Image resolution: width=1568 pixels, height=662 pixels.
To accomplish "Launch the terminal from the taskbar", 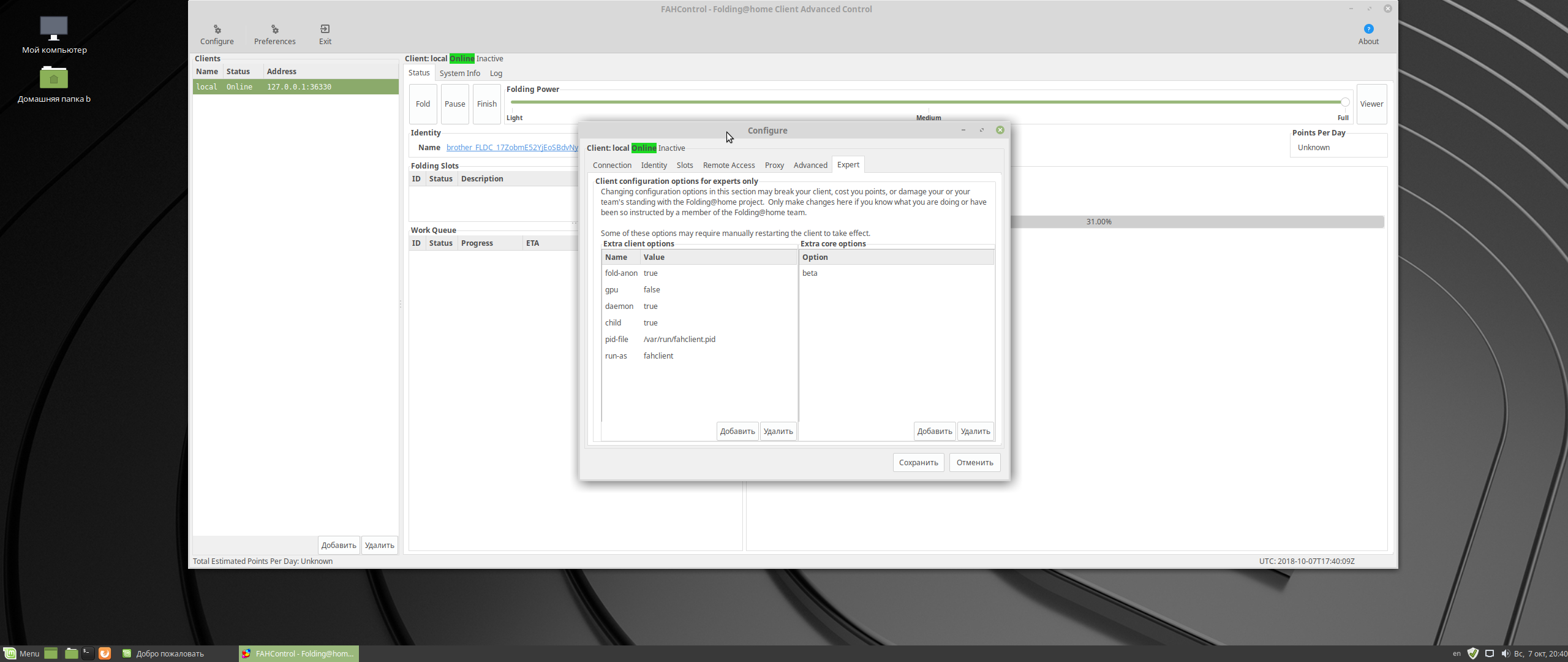I will 88,653.
